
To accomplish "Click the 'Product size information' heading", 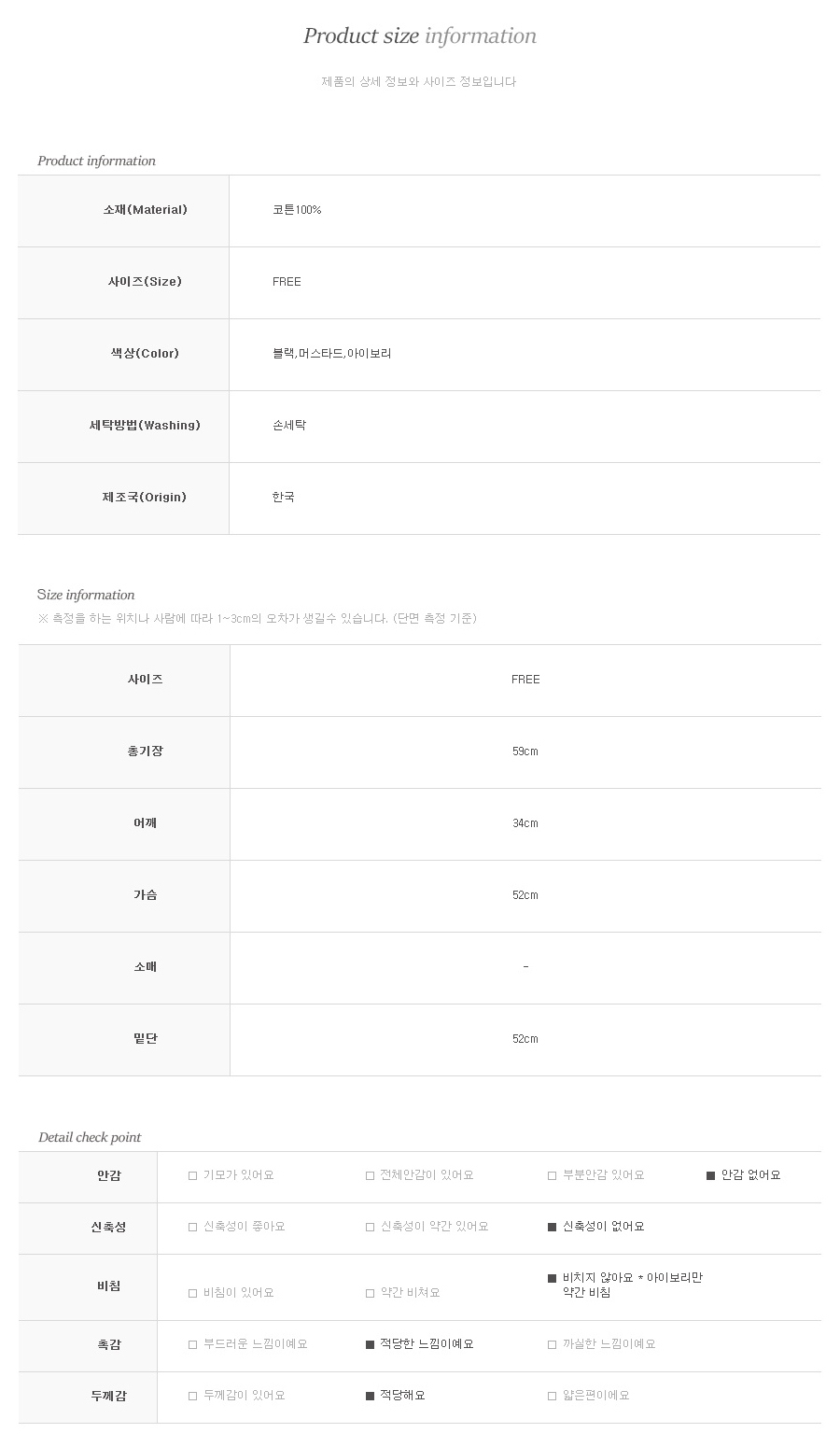I will [419, 36].
